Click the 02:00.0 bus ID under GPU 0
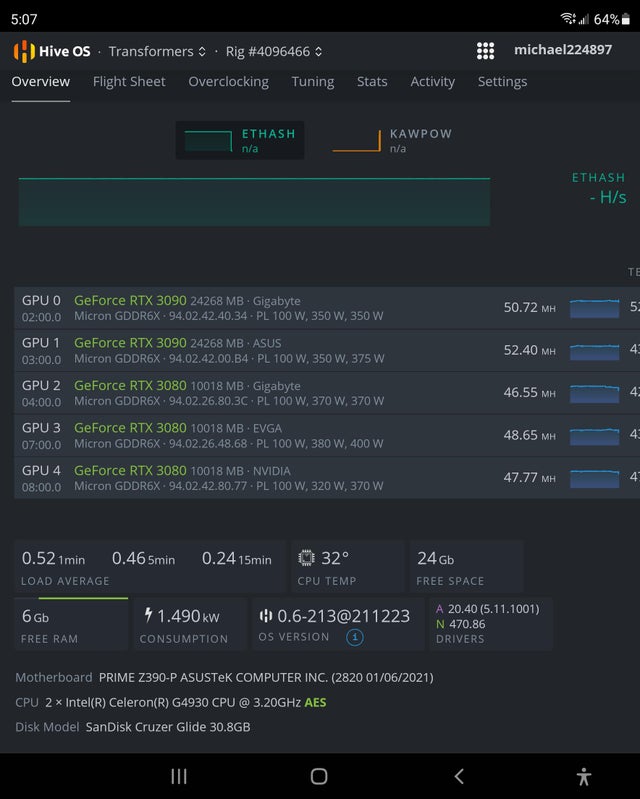Viewport: 640px width, 799px height. (41, 317)
